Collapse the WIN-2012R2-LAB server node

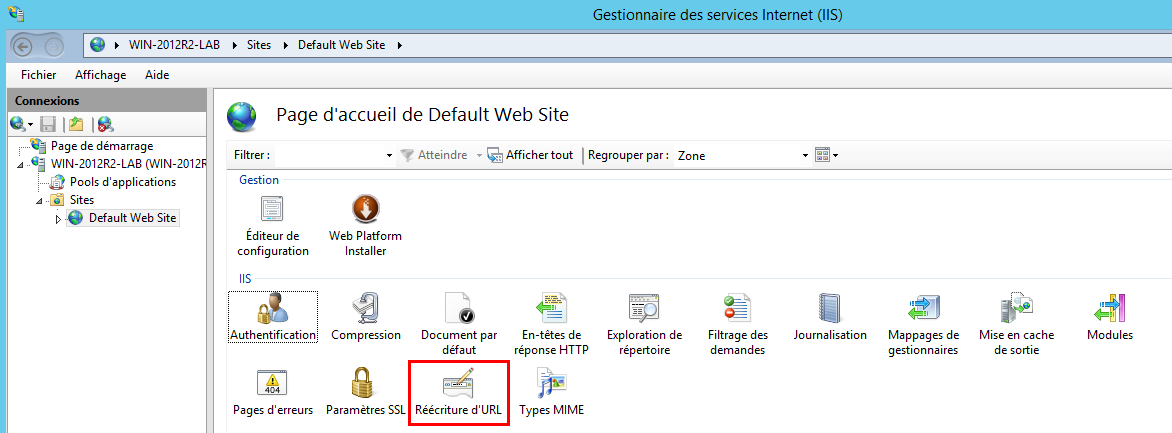click(20, 165)
